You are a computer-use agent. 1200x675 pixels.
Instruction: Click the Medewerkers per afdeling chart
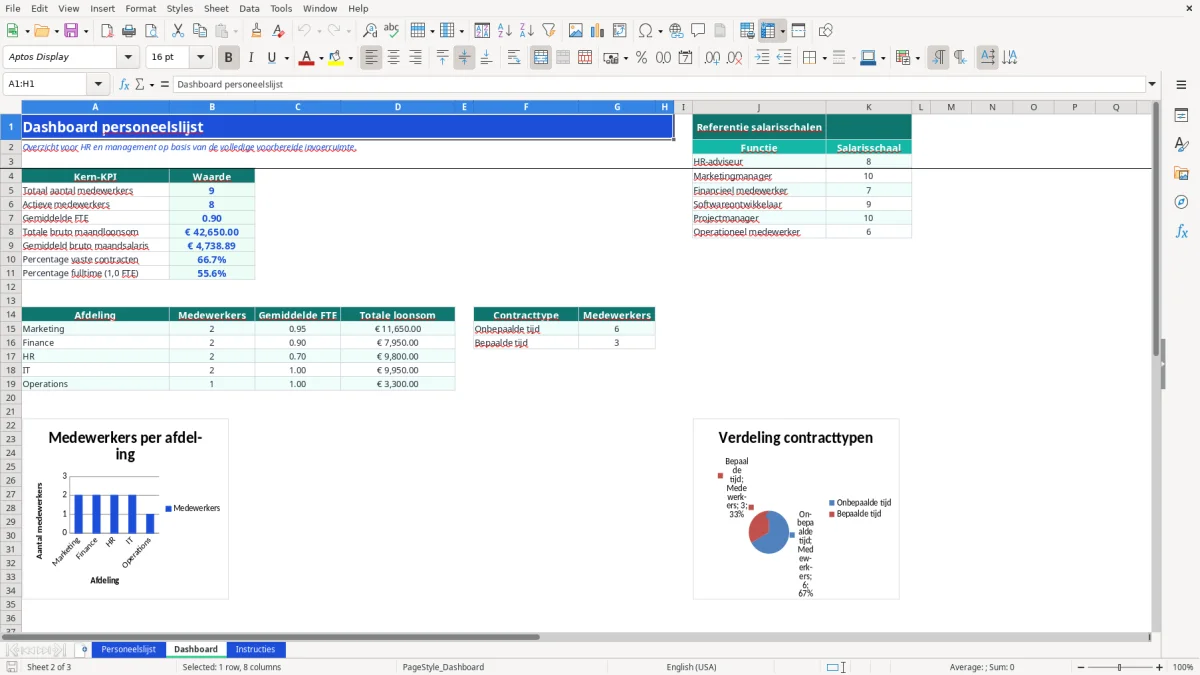[x=125, y=509]
